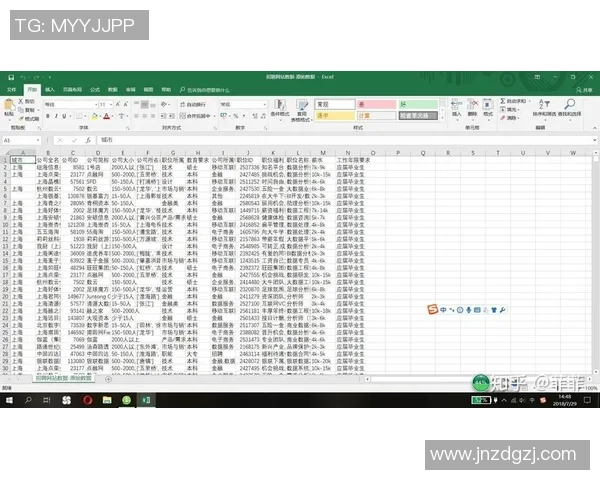Click the Increase Decimal icon
600x480 pixels.
(255, 116)
